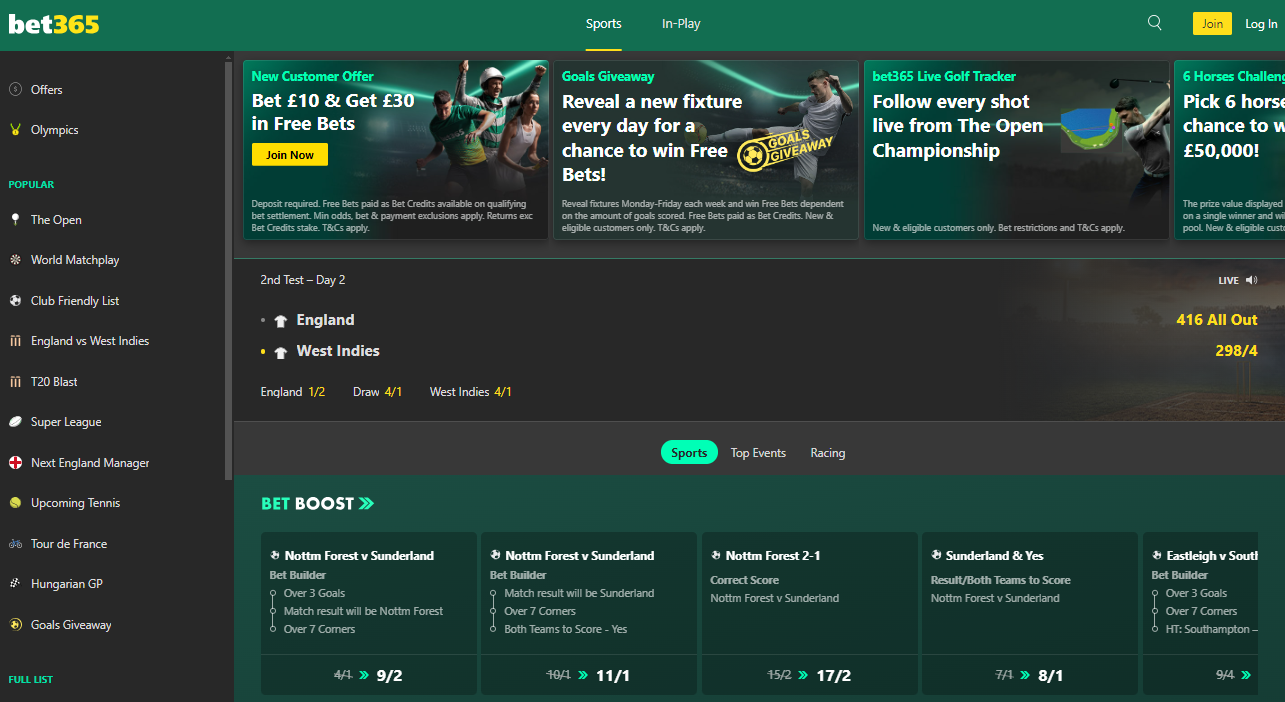Click boost arrows on the 17/2 odds
Viewport: 1285px width, 702px height.
point(804,676)
